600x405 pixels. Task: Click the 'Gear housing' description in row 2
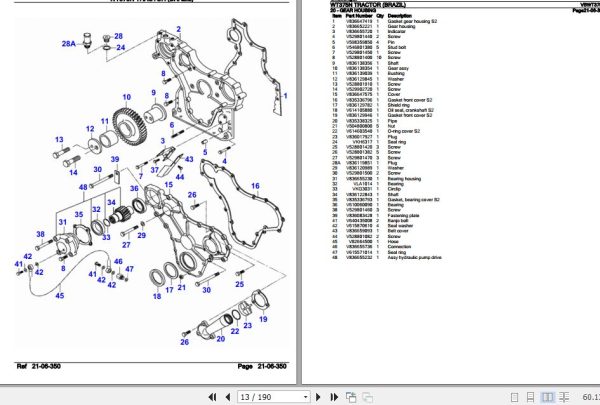(401, 26)
